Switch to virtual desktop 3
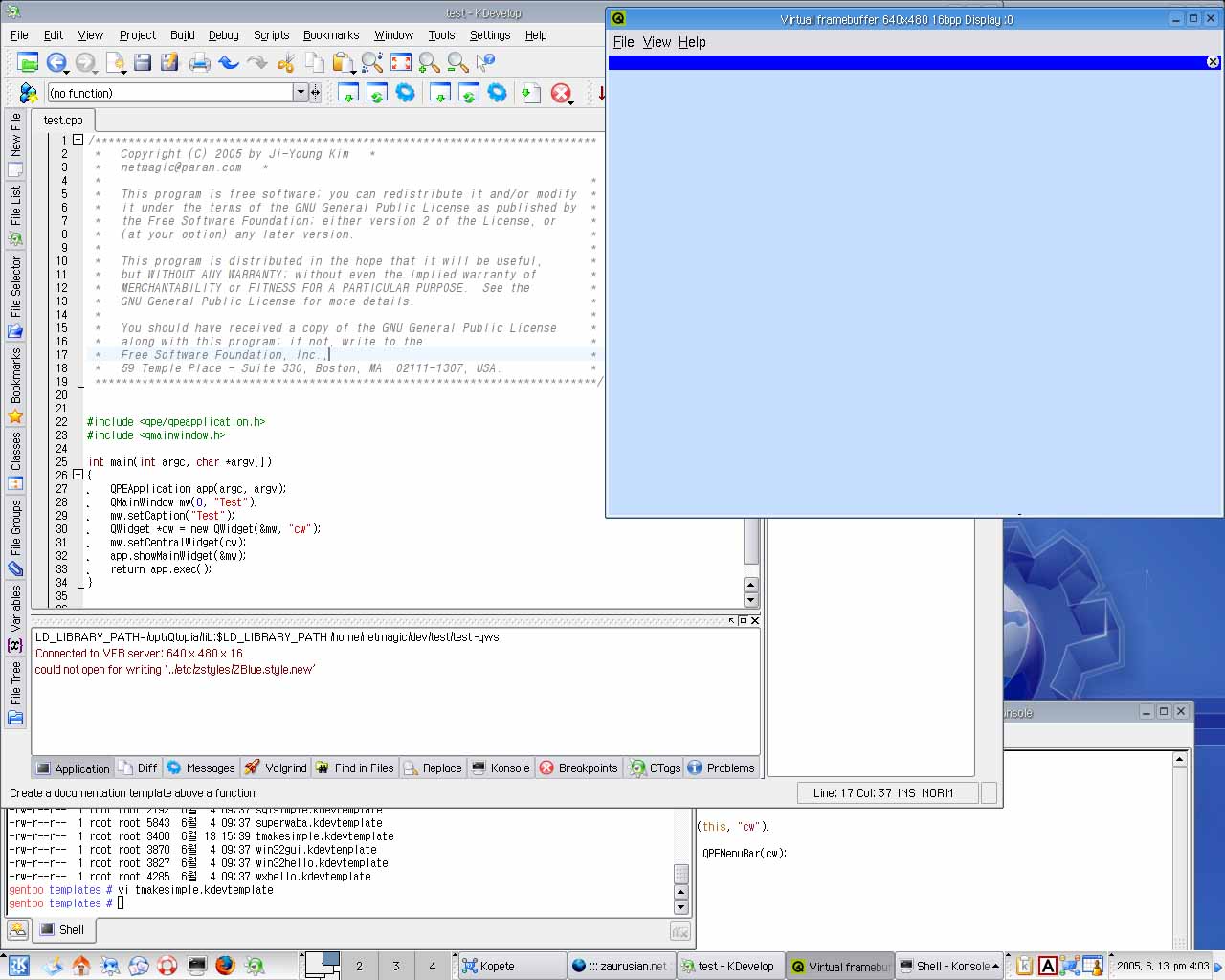 [395, 966]
